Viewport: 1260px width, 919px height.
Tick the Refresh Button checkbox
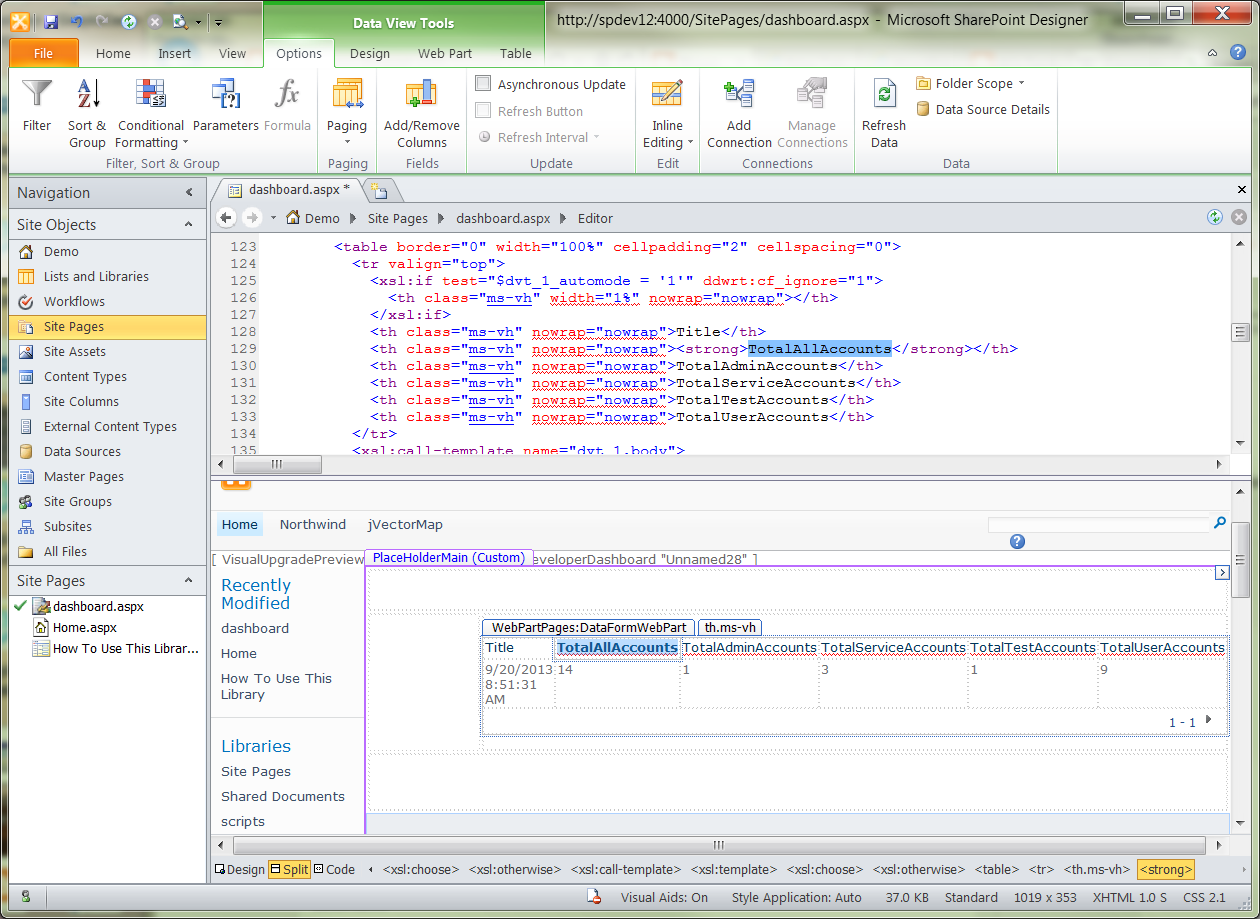point(484,110)
